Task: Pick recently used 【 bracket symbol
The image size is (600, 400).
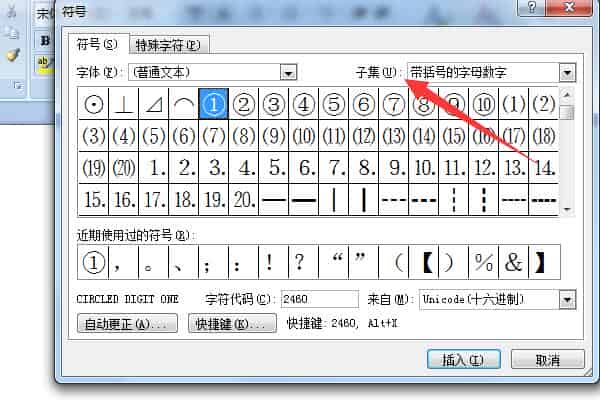Action: [x=424, y=263]
